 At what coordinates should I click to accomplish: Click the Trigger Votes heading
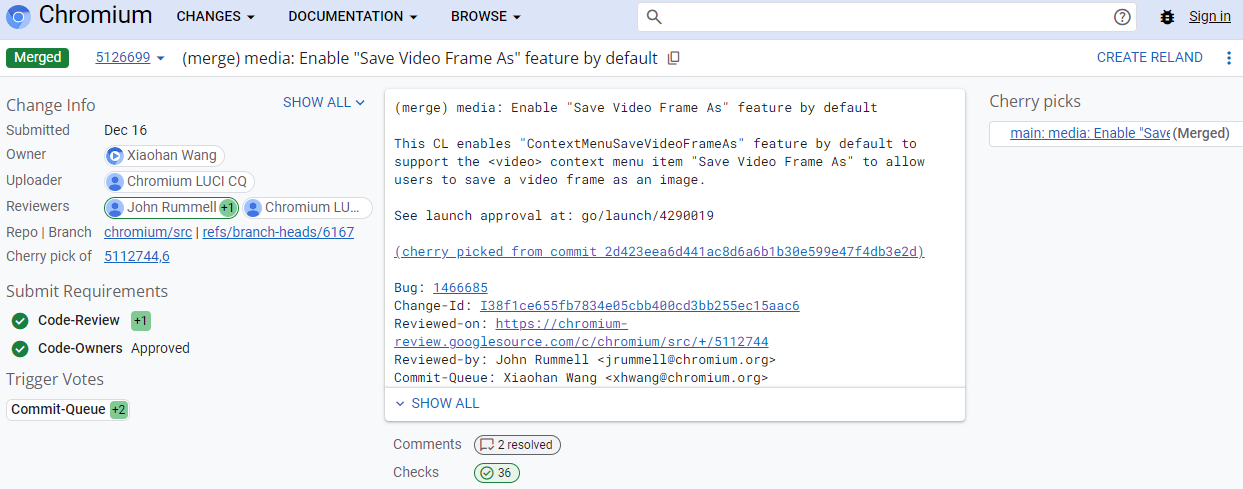[55, 379]
